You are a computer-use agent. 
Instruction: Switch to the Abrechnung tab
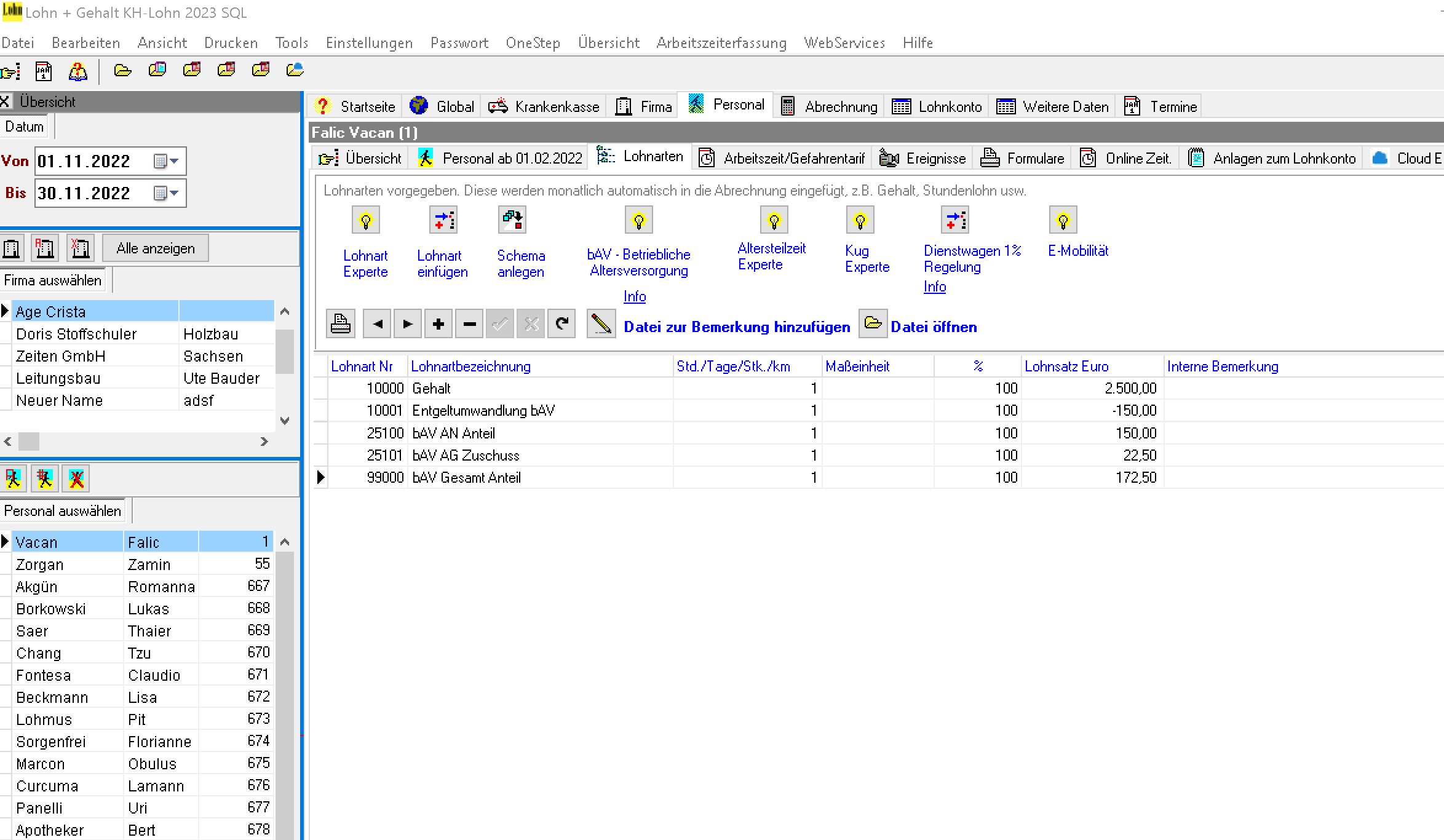coord(829,106)
